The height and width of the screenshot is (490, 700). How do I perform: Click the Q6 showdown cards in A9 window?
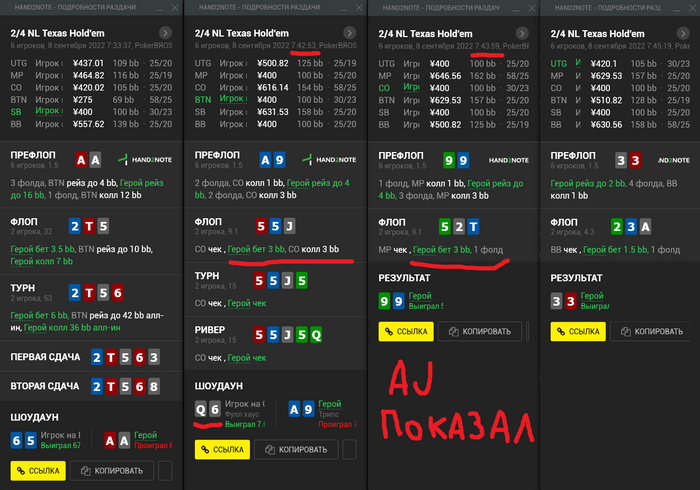point(208,409)
